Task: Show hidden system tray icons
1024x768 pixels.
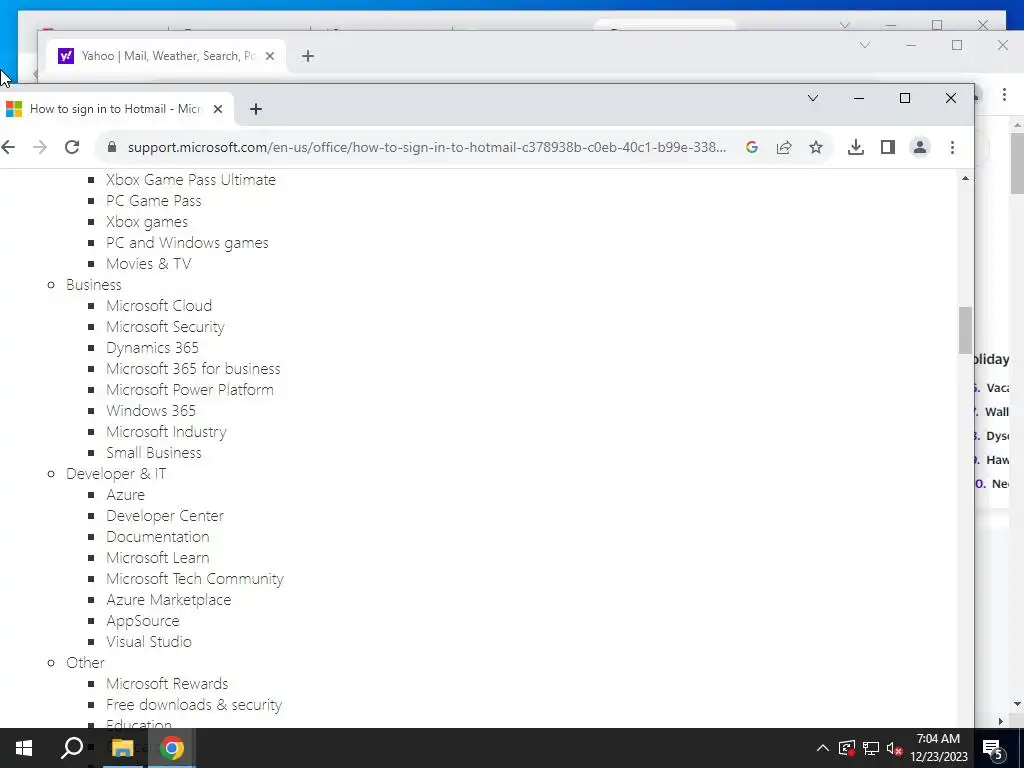Action: coord(823,748)
